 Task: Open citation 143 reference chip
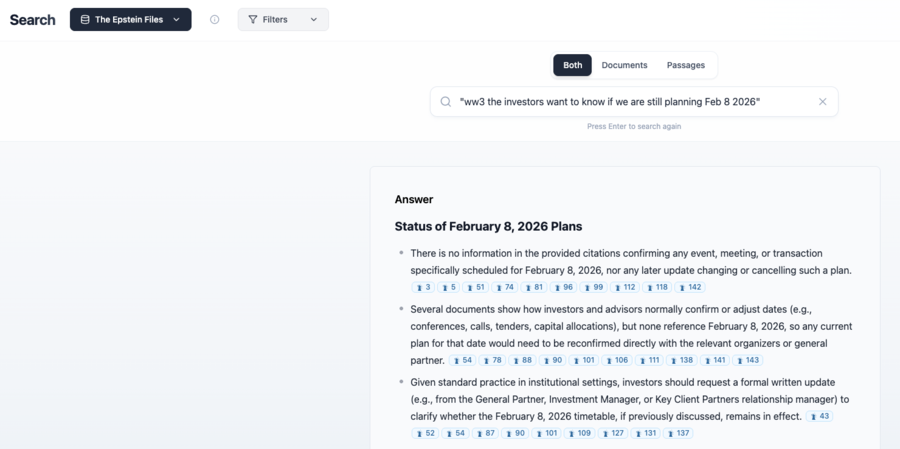pyautogui.click(x=748, y=360)
